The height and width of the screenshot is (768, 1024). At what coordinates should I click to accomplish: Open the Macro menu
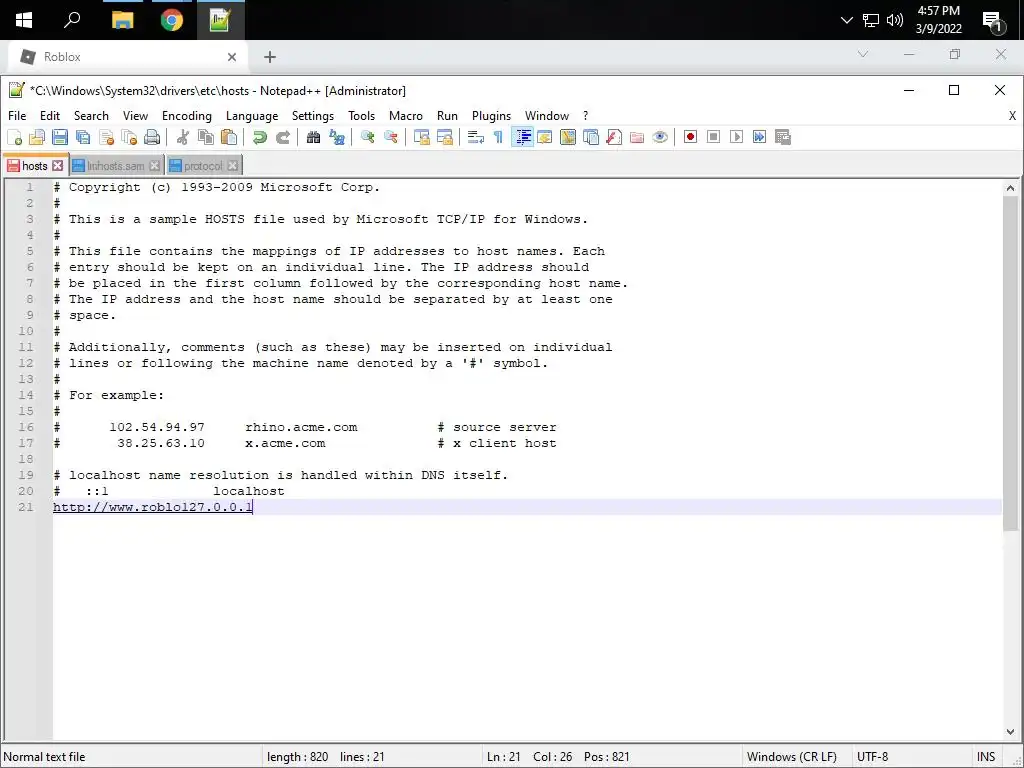click(406, 116)
